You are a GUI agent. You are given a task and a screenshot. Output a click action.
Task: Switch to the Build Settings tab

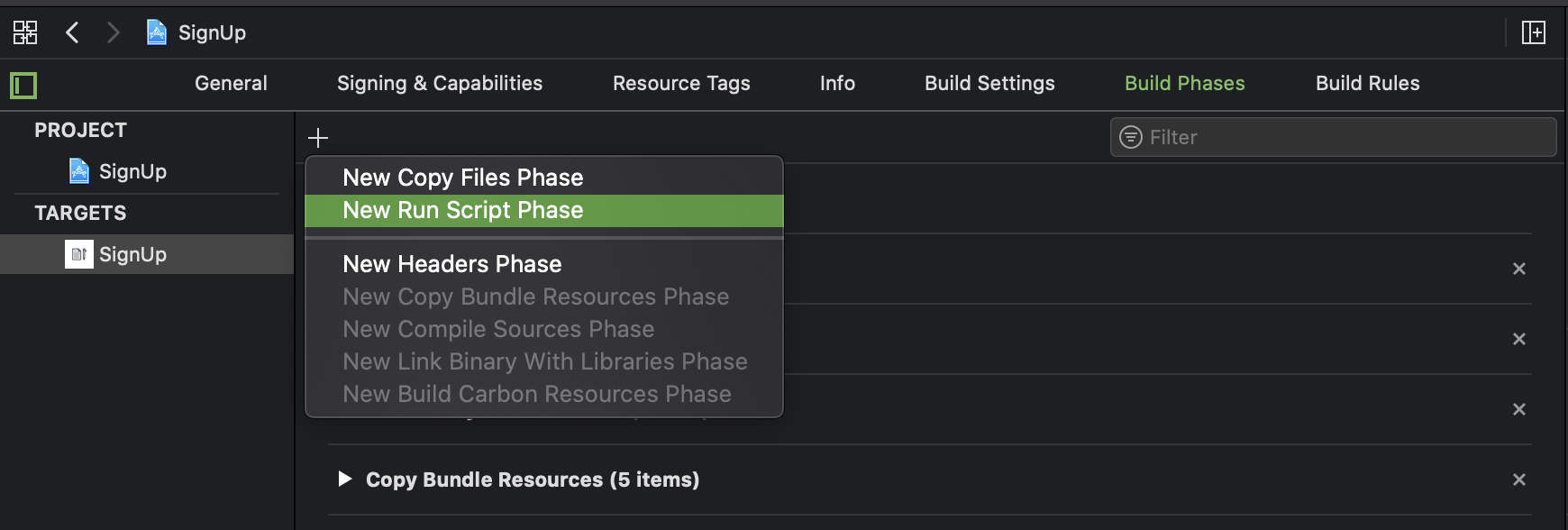pos(989,83)
